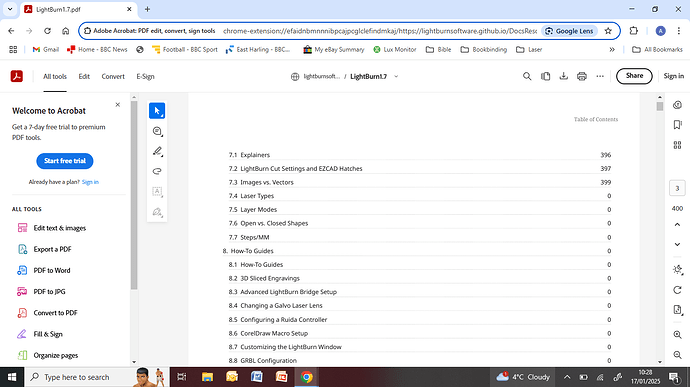Open the bookmarks panel
This screenshot has width=690, height=387.
point(677,125)
